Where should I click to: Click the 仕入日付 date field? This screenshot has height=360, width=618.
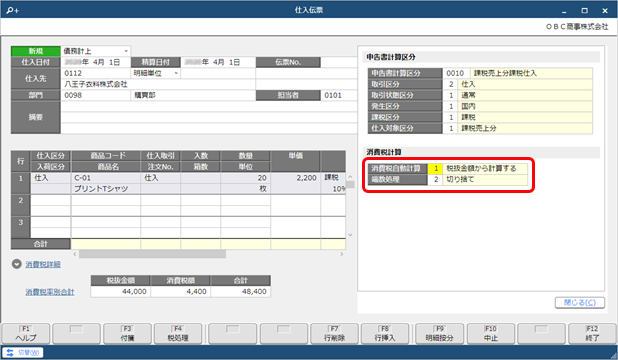[95, 62]
